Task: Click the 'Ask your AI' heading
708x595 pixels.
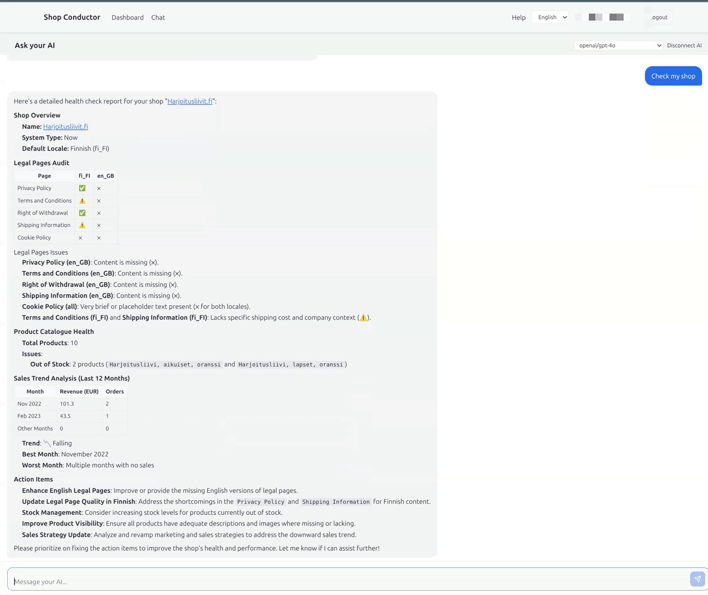Action: [x=35, y=45]
